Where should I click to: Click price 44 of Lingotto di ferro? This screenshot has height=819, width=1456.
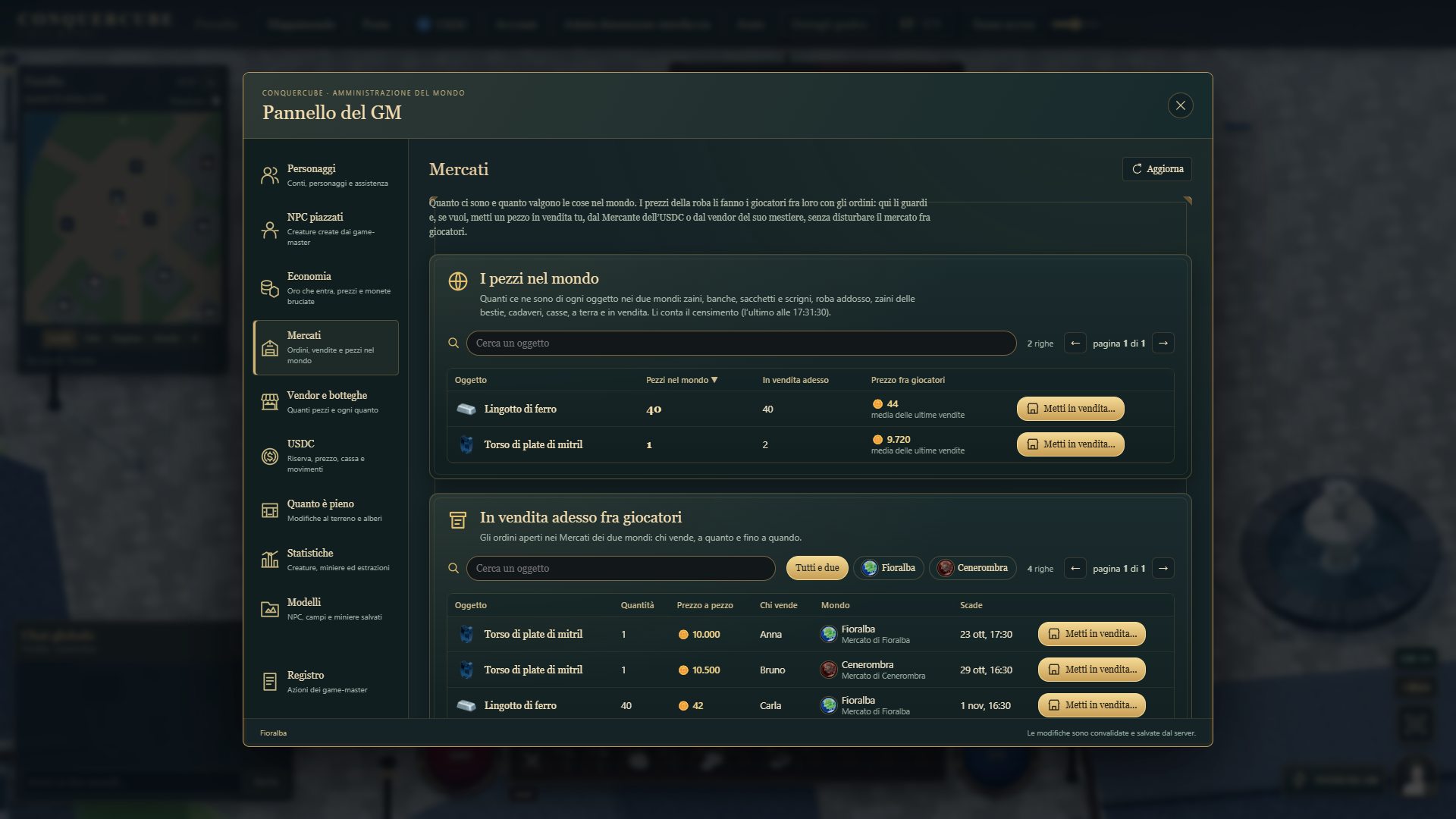coord(892,403)
